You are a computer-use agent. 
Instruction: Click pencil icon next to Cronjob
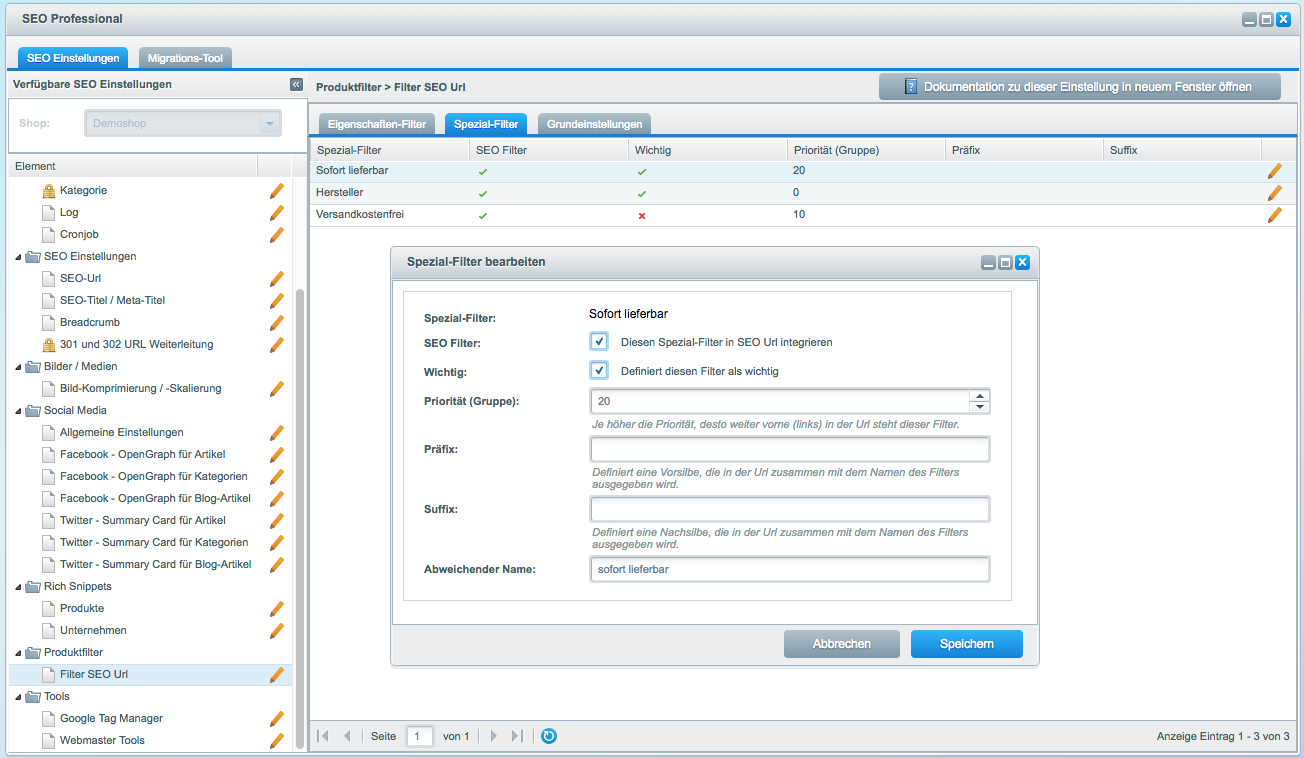point(277,234)
